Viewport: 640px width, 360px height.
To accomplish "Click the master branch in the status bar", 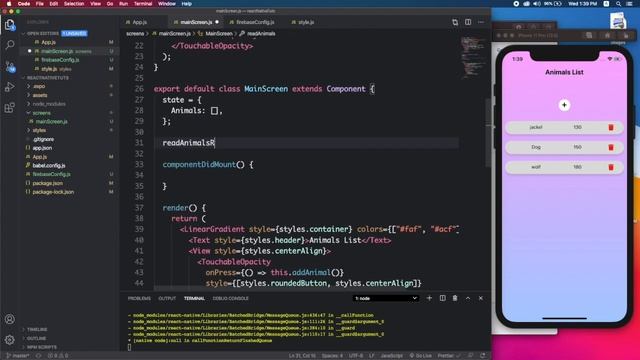I will point(18,356).
